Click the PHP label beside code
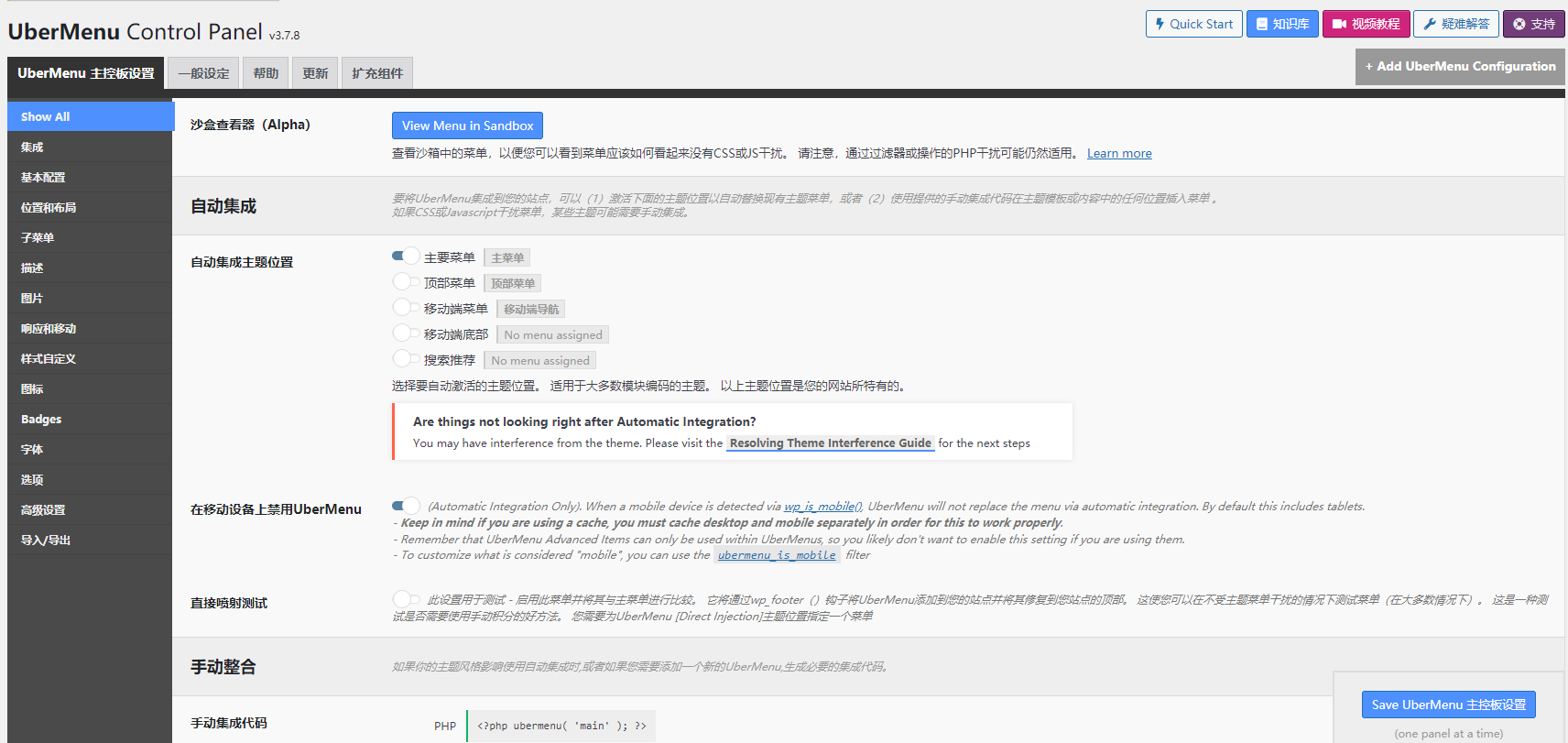This screenshot has width=1568, height=743. (x=445, y=726)
